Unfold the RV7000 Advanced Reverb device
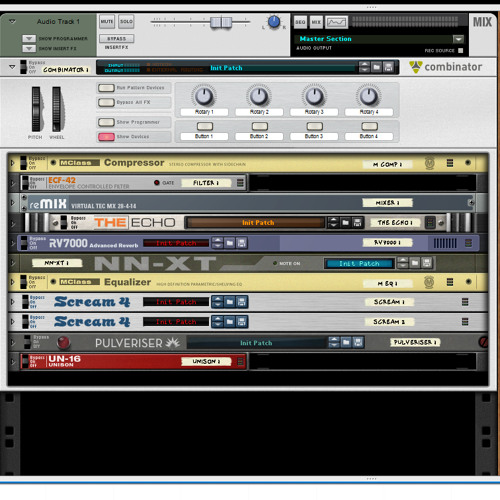 pyautogui.click(x=13, y=243)
